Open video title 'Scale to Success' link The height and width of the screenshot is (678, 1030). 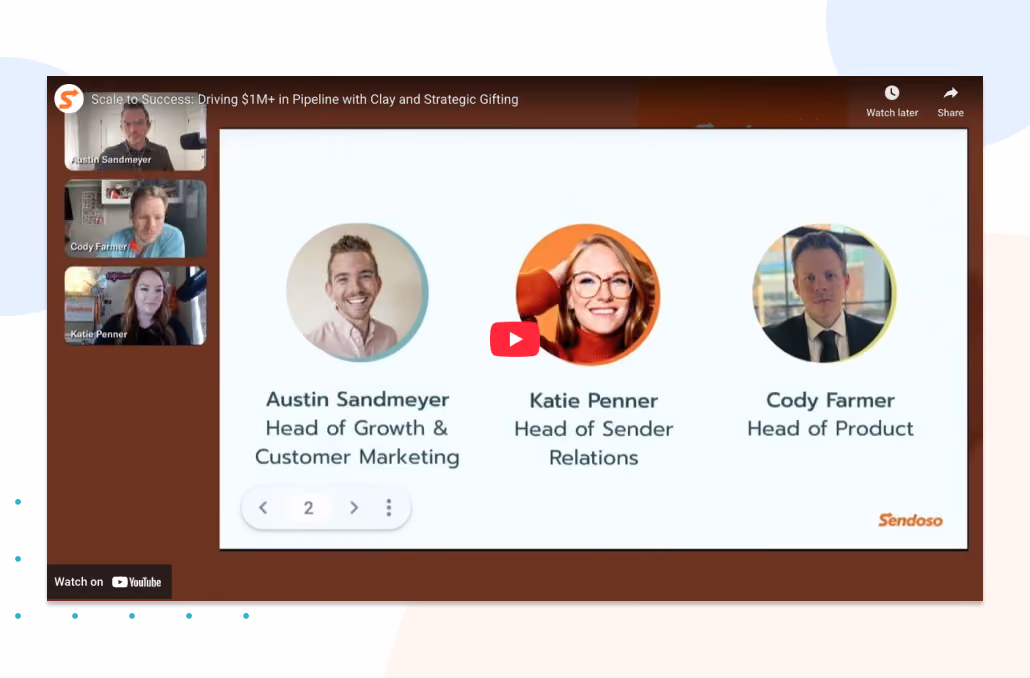(x=304, y=99)
